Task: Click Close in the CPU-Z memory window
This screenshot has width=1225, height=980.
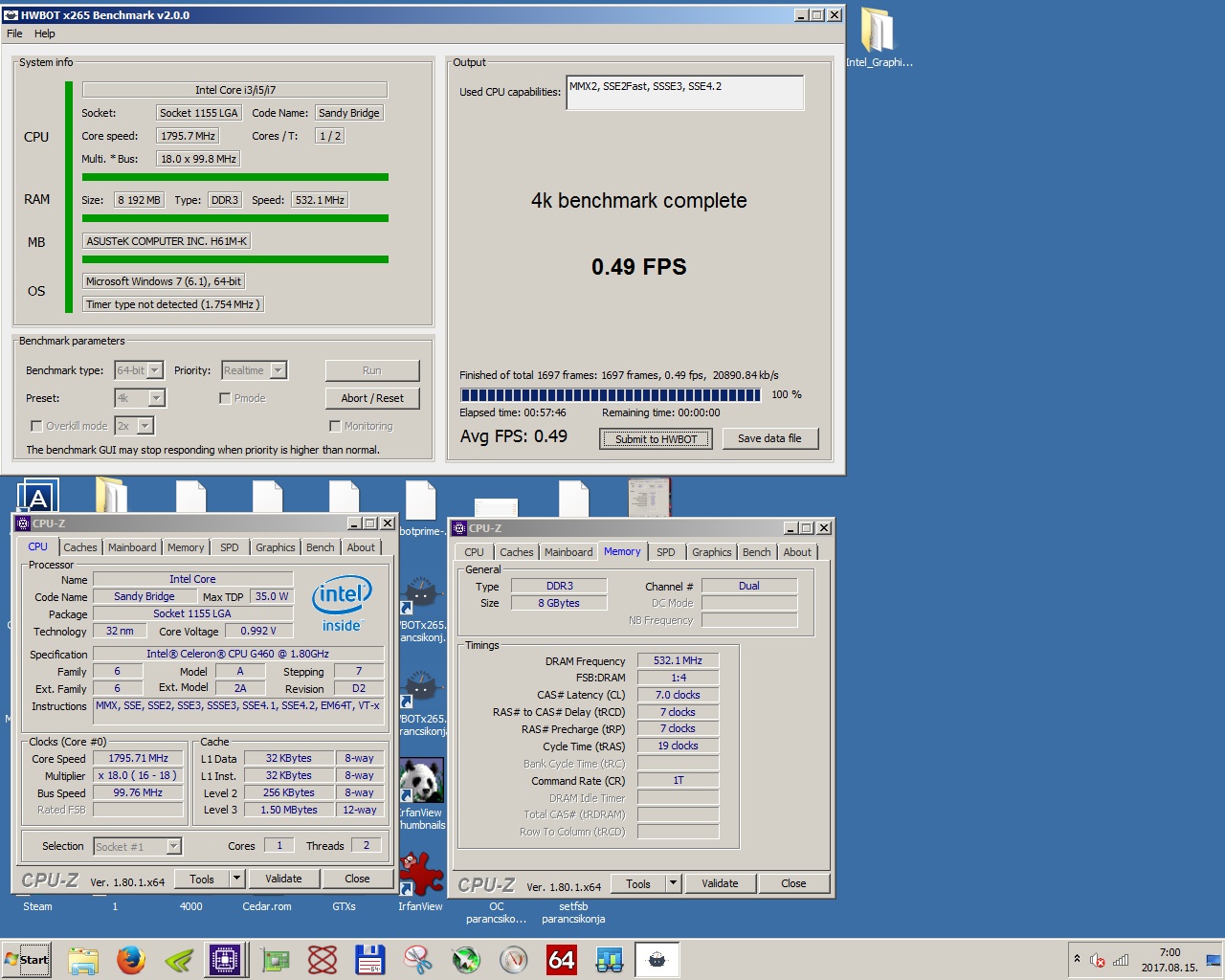Action: 793,883
